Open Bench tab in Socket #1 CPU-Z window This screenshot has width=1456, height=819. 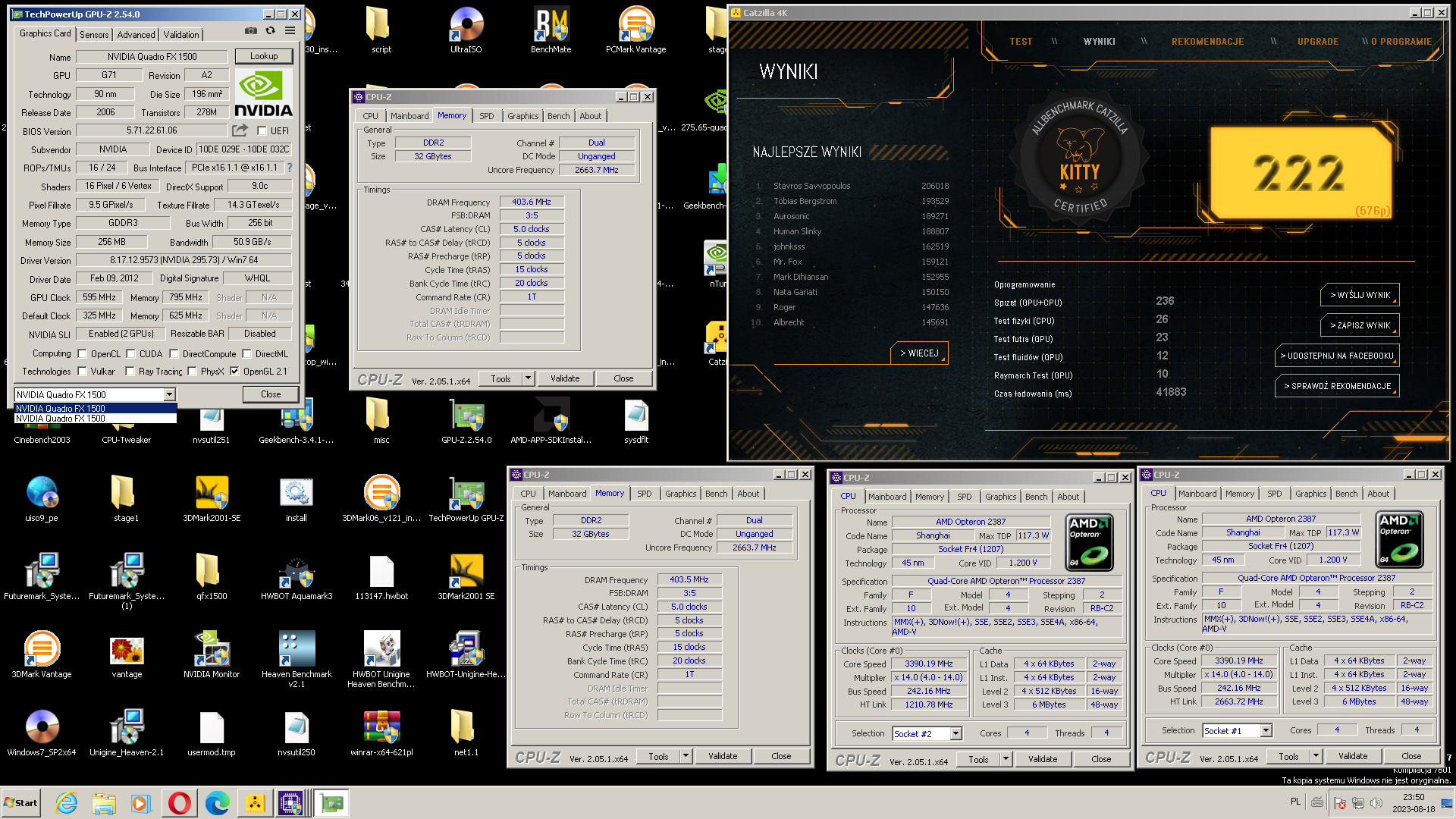(x=1347, y=494)
